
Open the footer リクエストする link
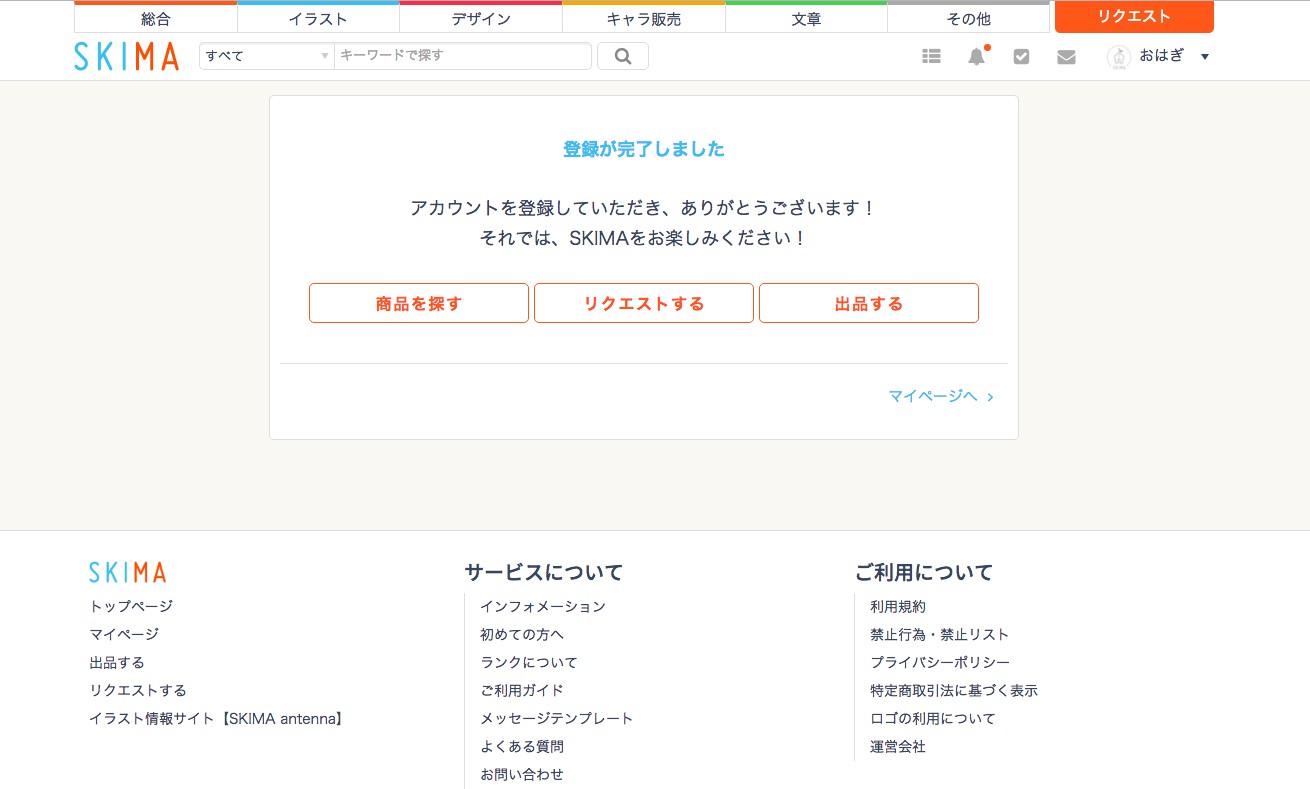(x=138, y=690)
